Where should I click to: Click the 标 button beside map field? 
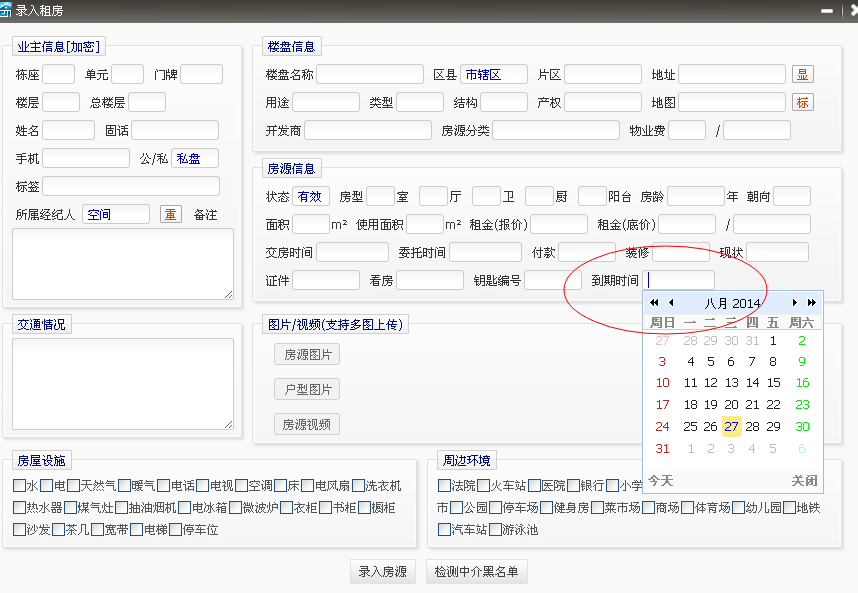tap(802, 103)
